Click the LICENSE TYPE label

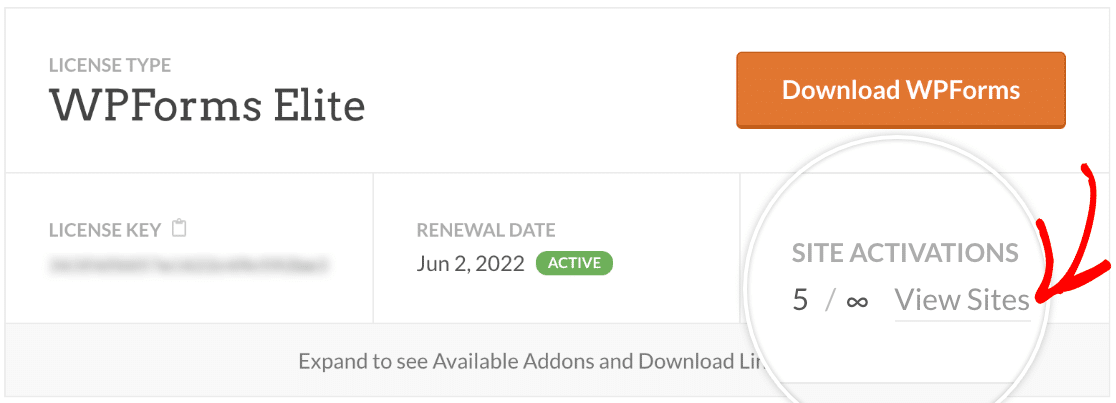[x=110, y=66]
